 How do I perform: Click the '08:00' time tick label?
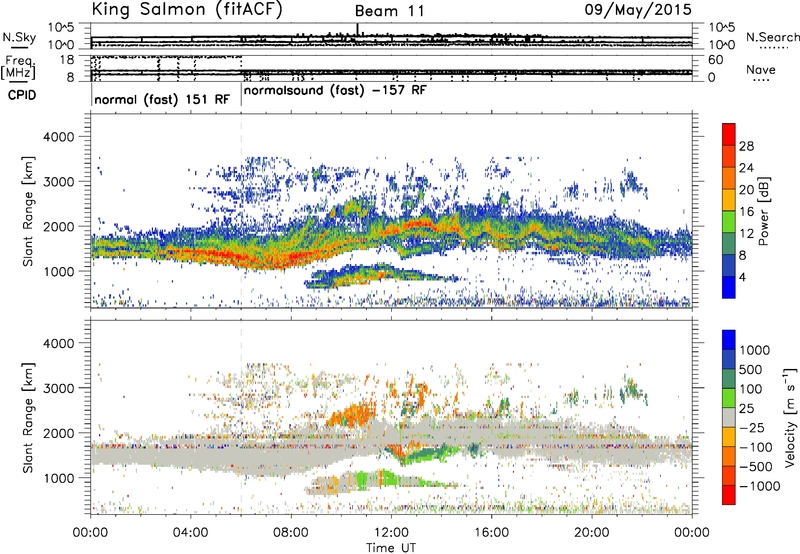(x=291, y=533)
